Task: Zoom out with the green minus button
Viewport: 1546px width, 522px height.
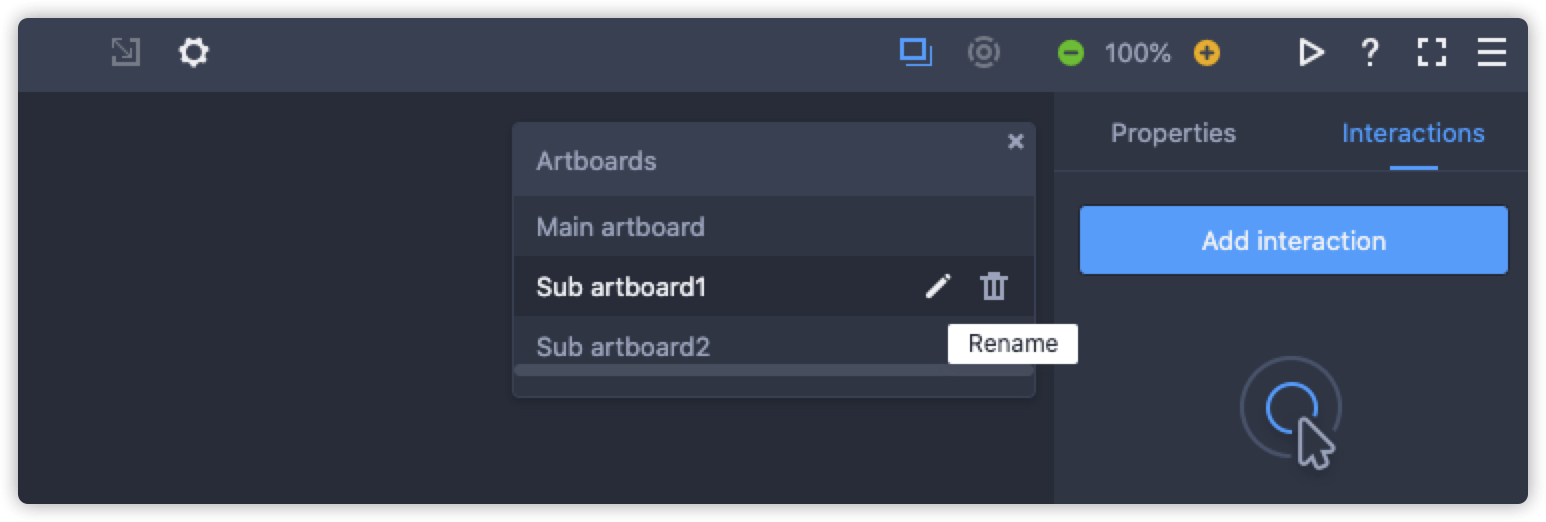Action: [x=1071, y=53]
